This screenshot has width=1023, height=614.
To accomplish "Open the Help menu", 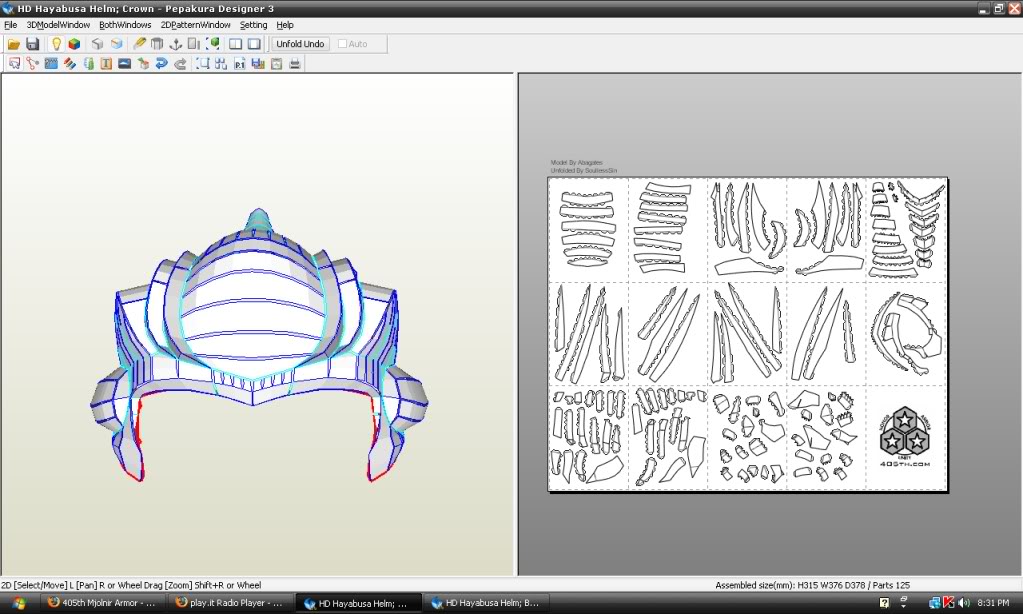I will tap(285, 25).
